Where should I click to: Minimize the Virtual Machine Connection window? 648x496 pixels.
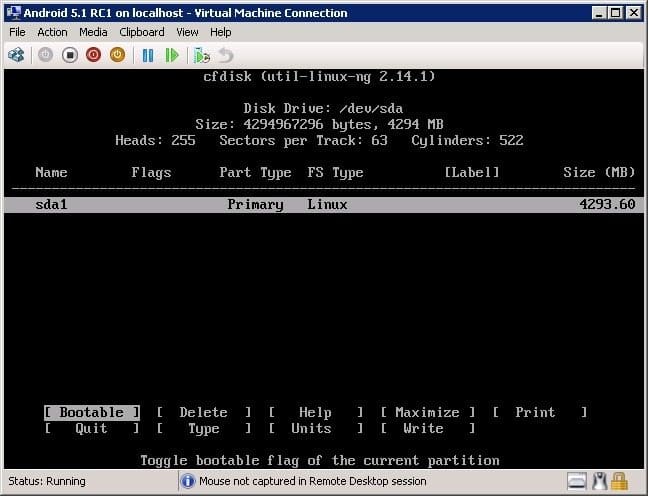pos(599,13)
